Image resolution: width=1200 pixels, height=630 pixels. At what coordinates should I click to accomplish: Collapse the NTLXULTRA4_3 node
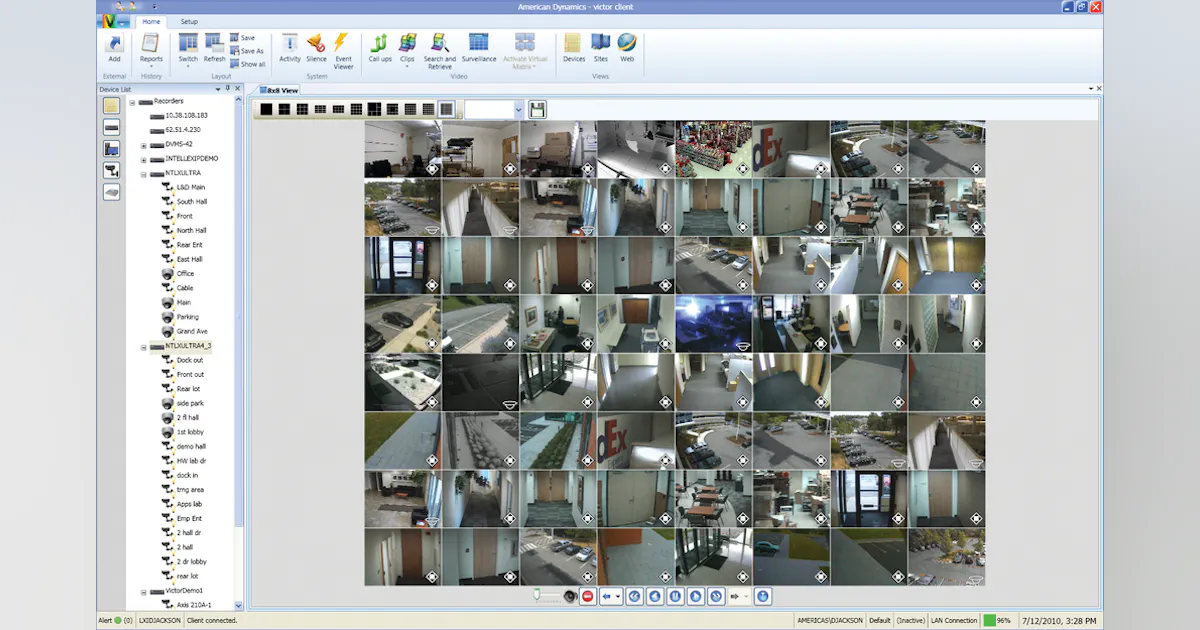(144, 346)
